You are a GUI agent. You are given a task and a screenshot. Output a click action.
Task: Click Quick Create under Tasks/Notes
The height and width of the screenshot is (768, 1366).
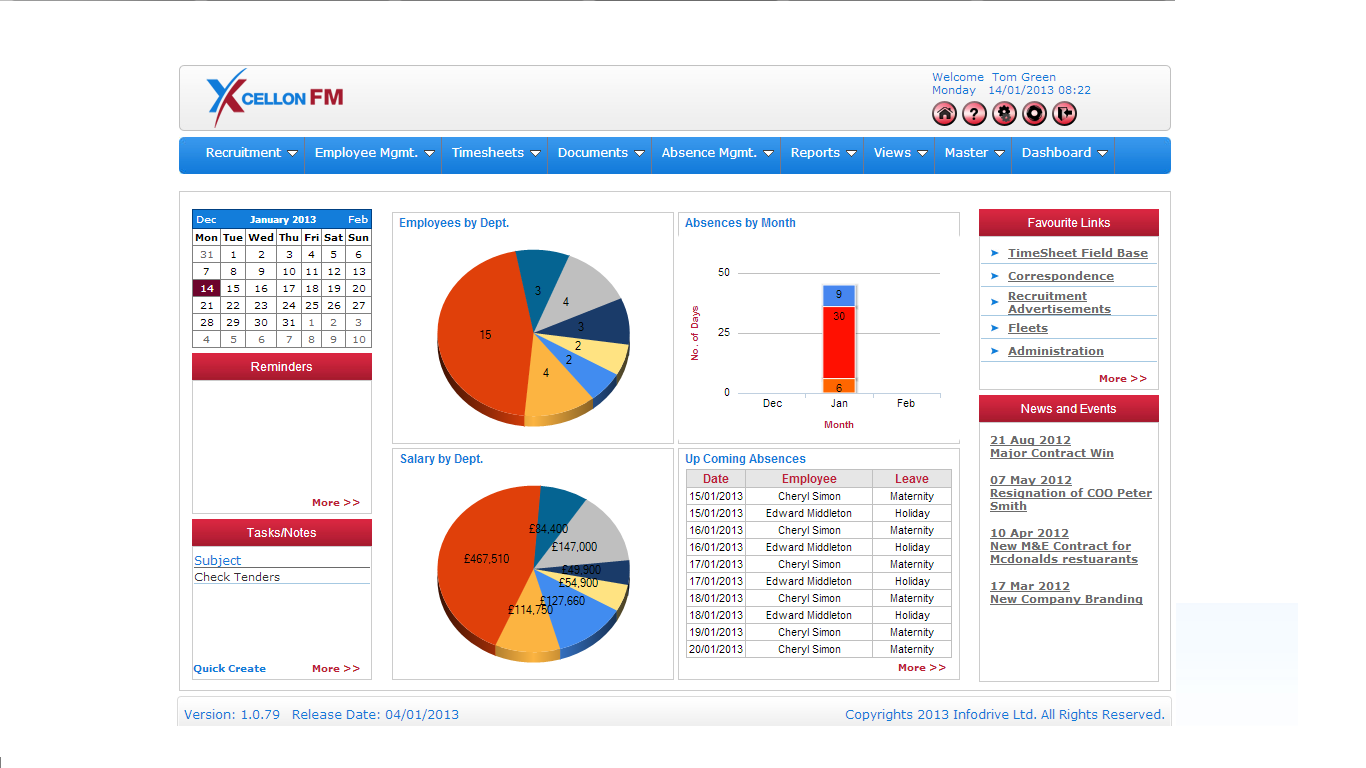229,668
